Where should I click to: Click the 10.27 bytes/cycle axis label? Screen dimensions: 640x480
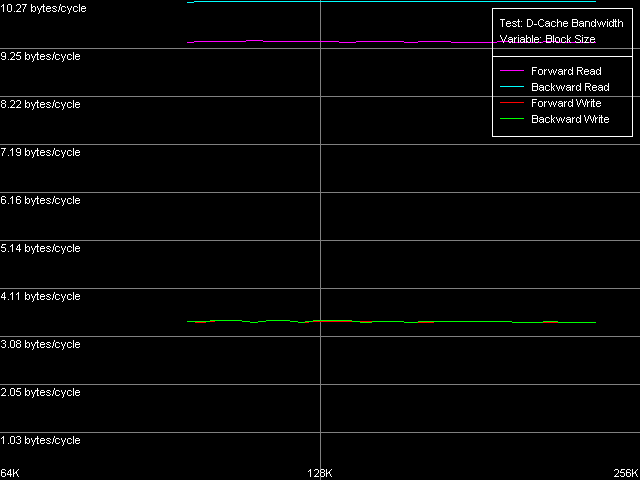[x=43, y=8]
